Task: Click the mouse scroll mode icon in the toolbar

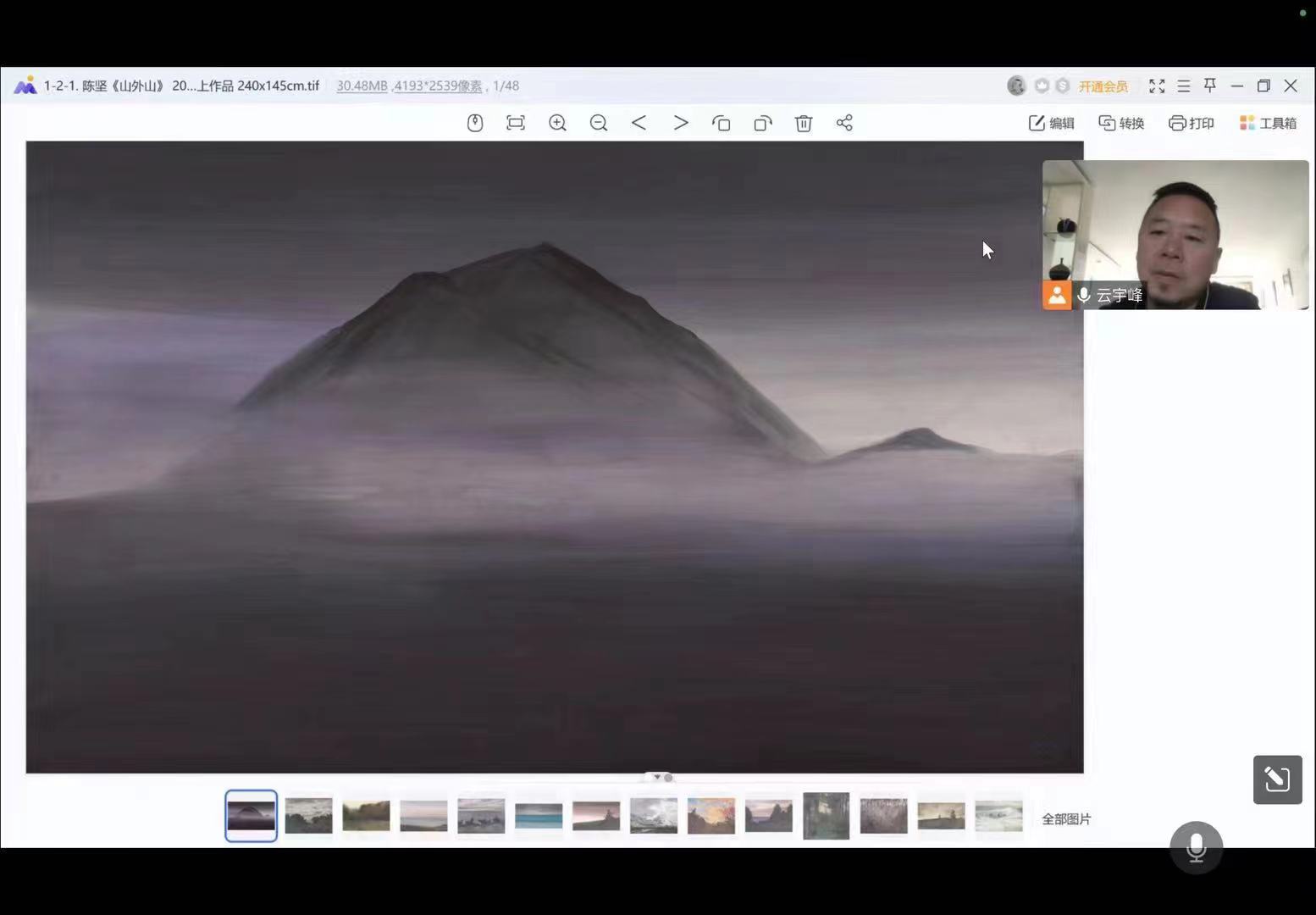Action: coord(475,123)
